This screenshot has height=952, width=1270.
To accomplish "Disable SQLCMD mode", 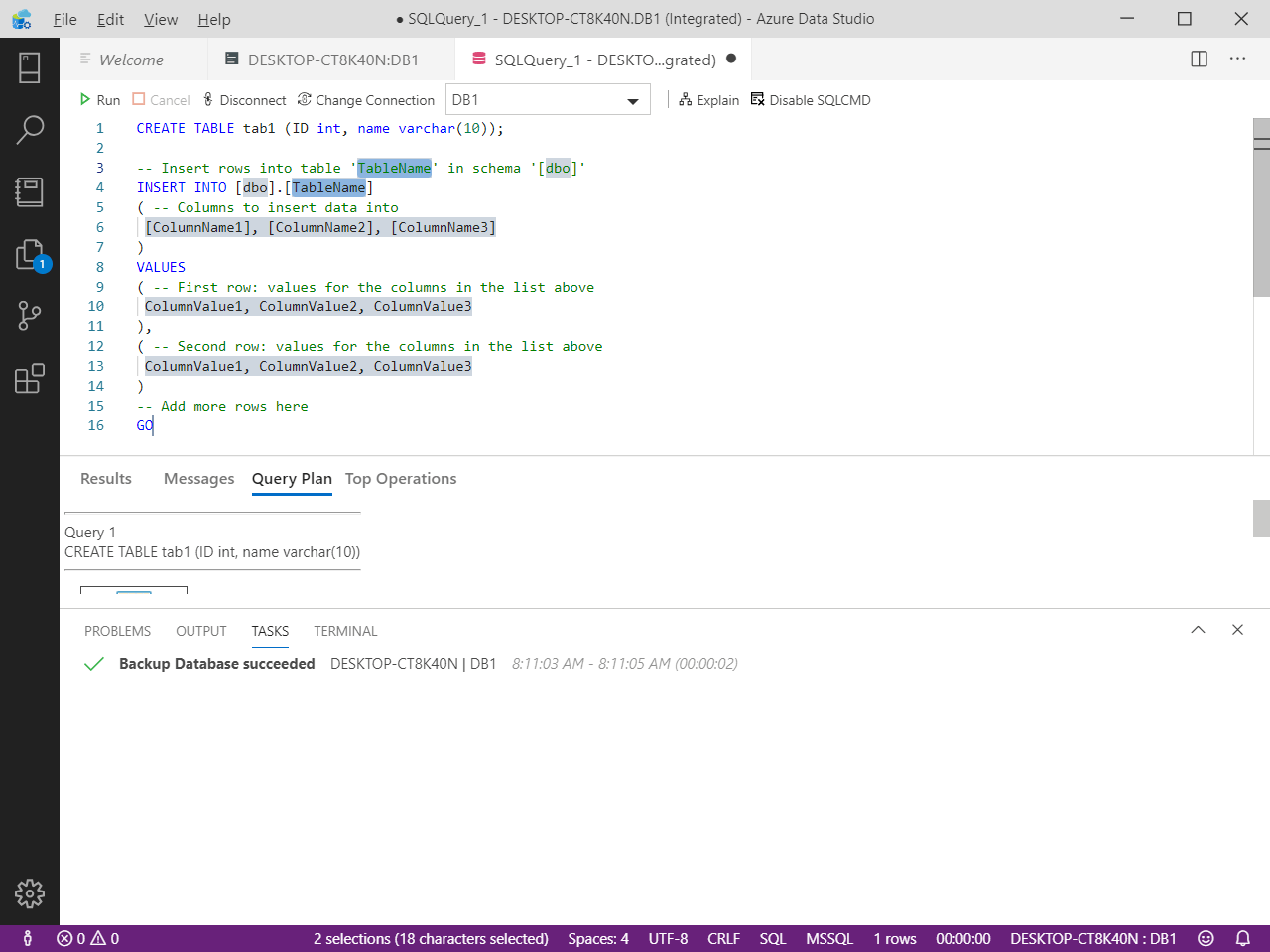I will pyautogui.click(x=811, y=100).
